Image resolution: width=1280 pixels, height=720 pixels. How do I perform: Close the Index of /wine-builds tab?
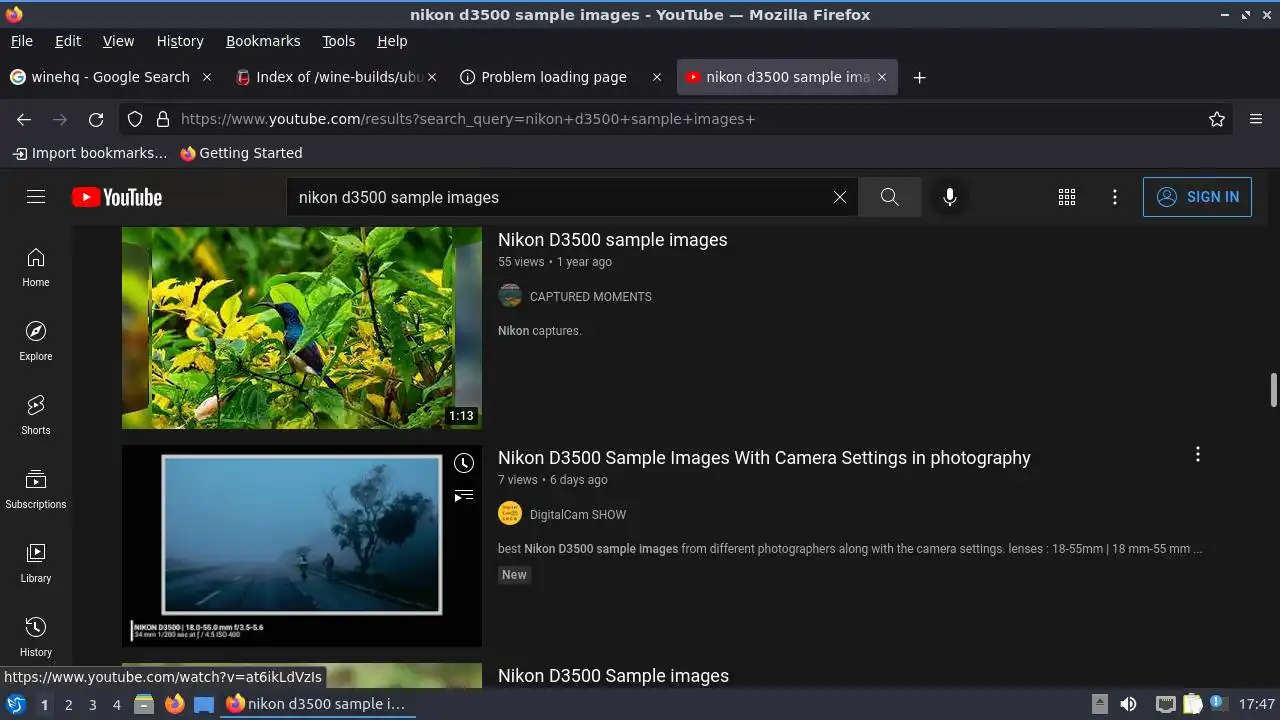432,77
